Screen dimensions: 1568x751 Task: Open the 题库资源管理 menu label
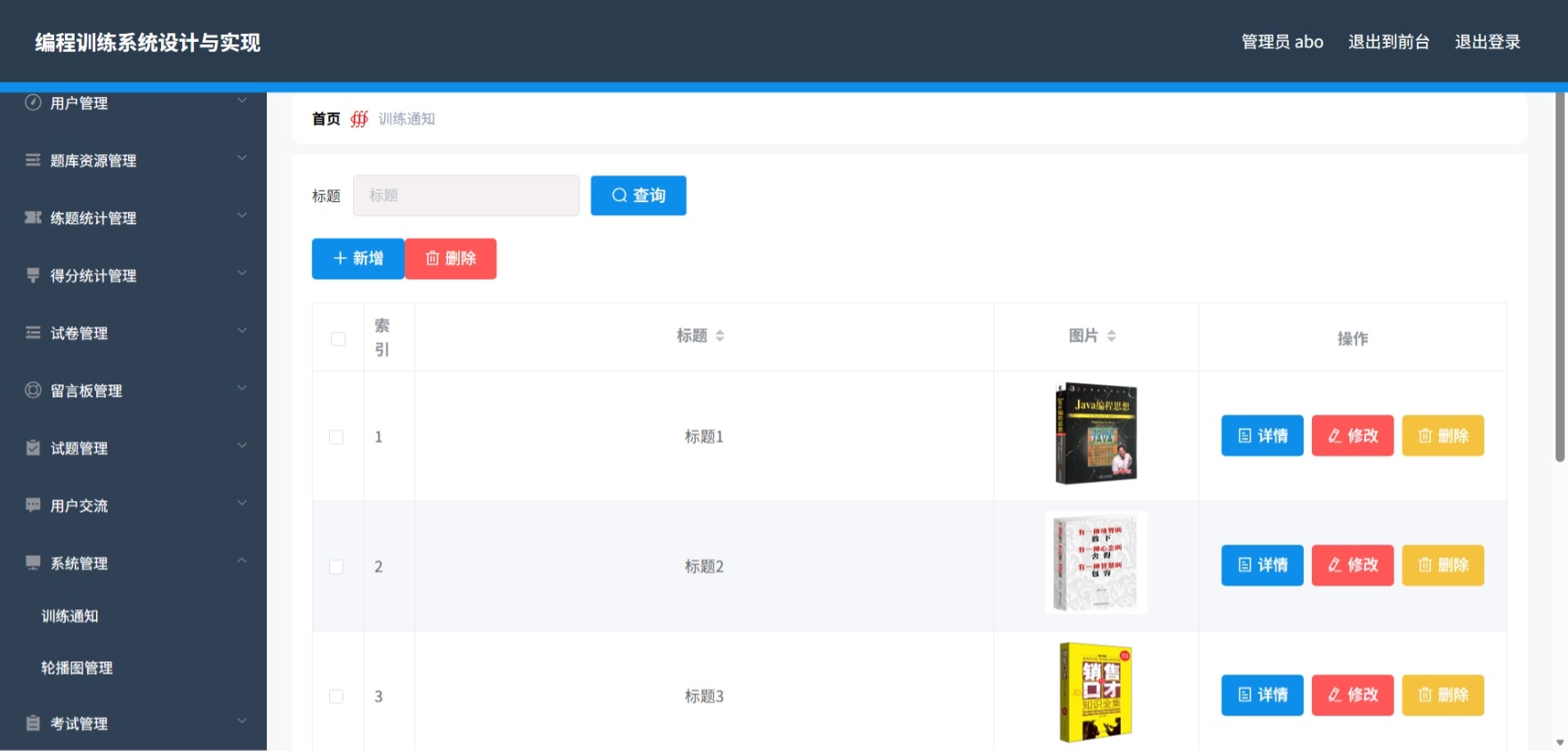click(x=93, y=161)
